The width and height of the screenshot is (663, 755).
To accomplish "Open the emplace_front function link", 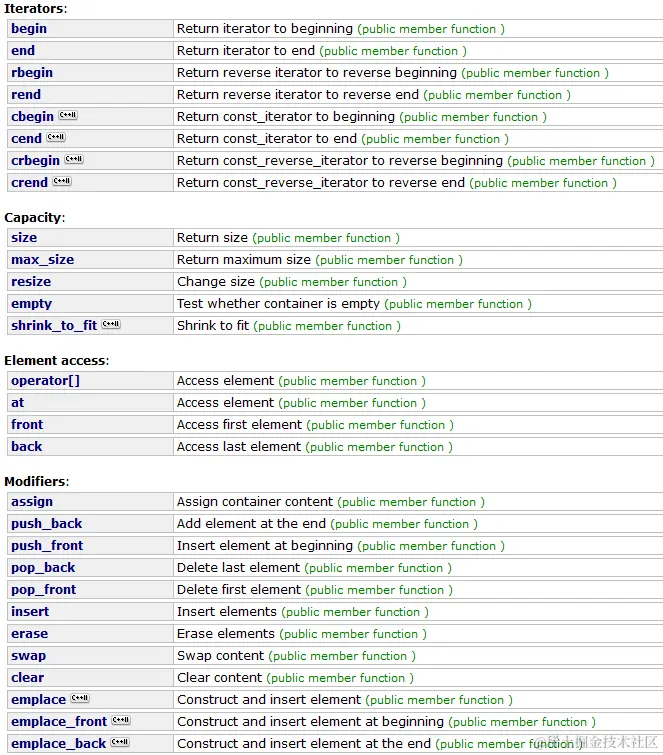I will tap(59, 722).
